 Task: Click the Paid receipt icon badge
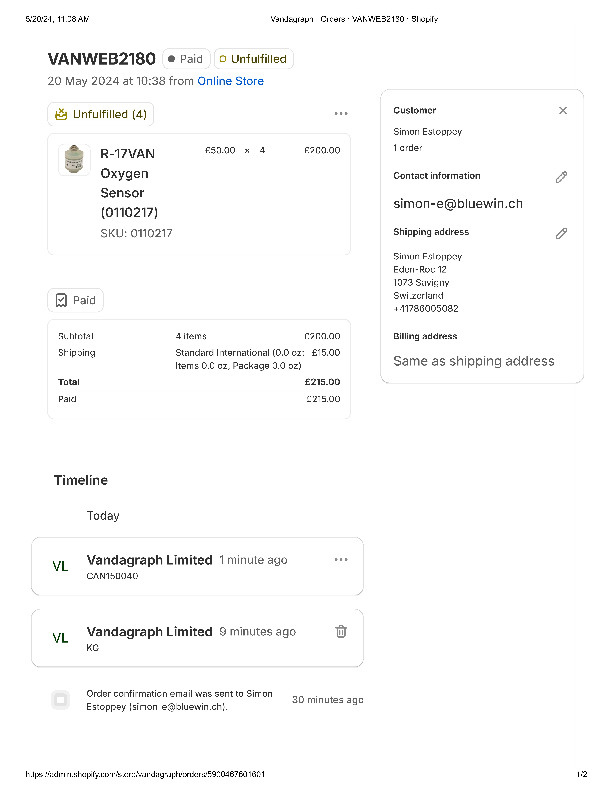(x=61, y=300)
